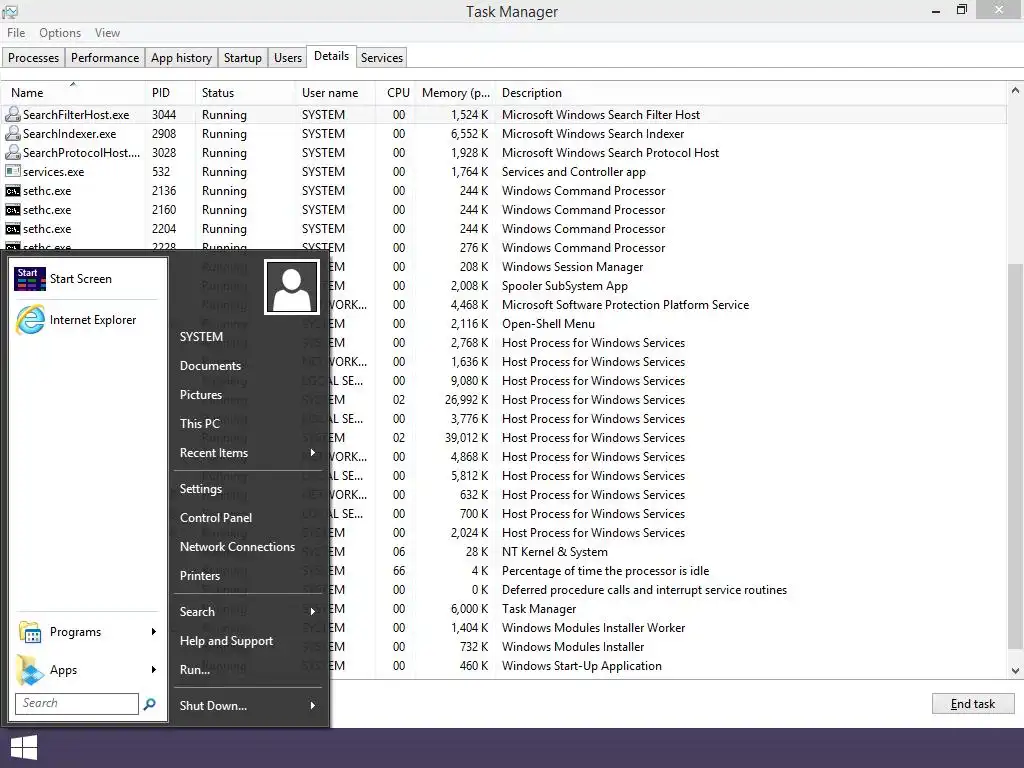Screen dimensions: 1024x768
Task: Open Network Connections entry
Action: [237, 547]
